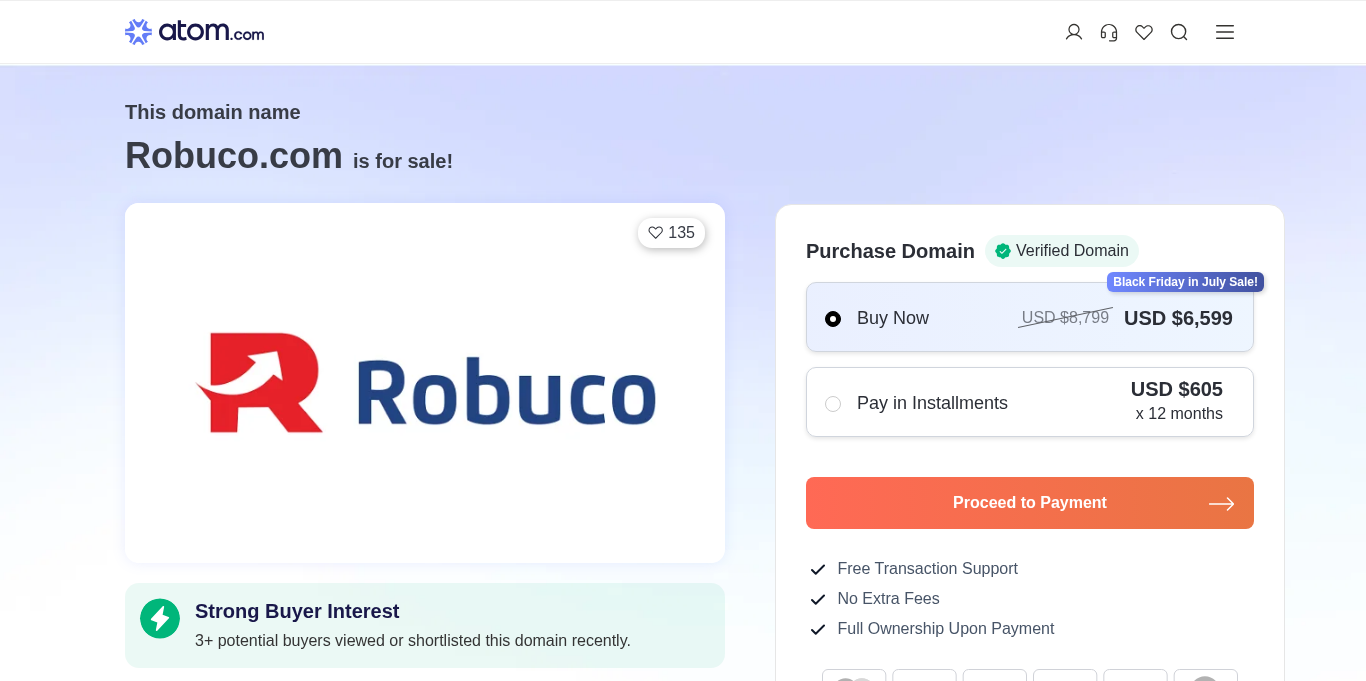The height and width of the screenshot is (681, 1366).
Task: Click the Free Transaction Support checkmark
Action: click(x=818, y=569)
